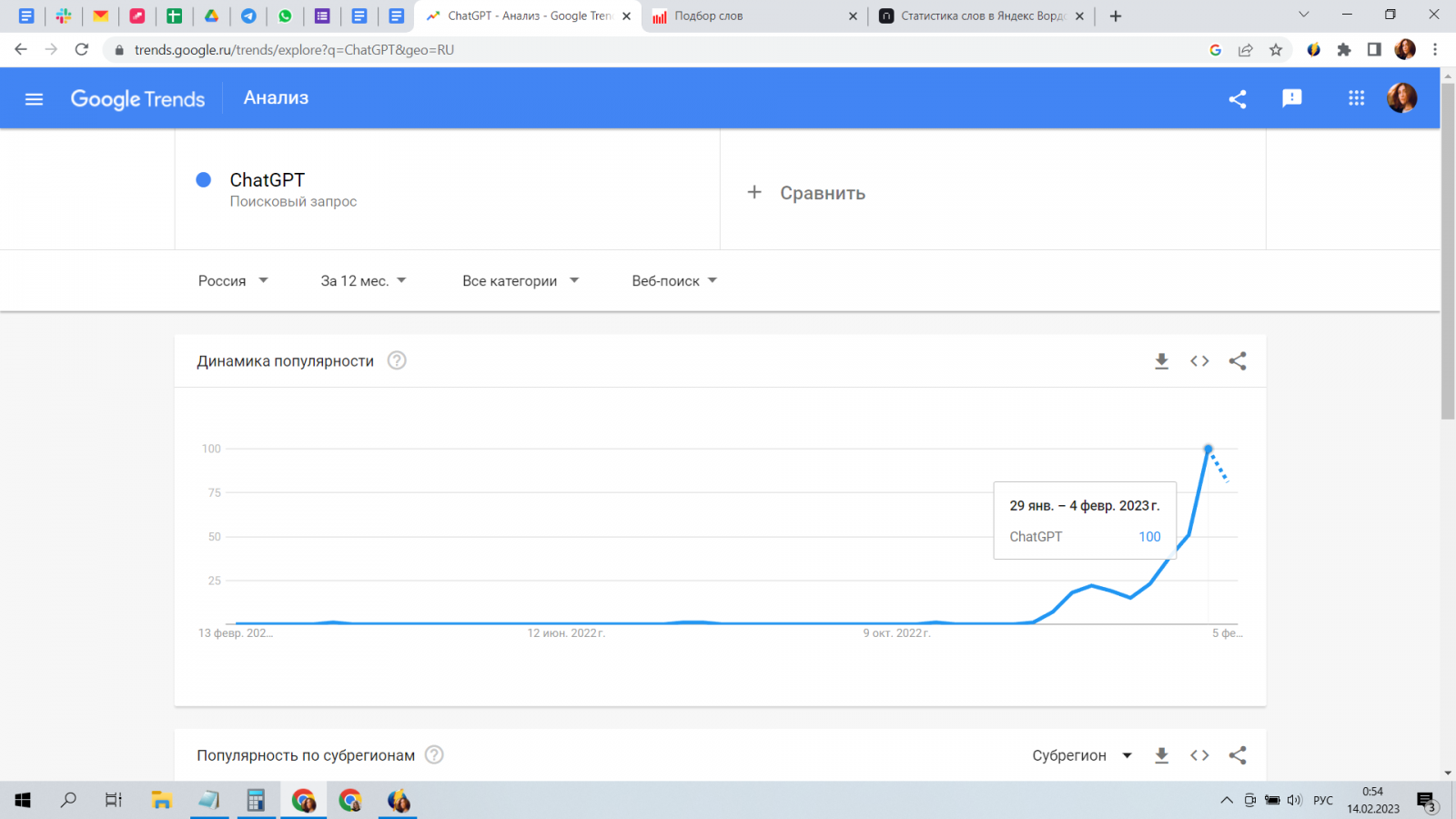Reload the current page

[x=82, y=49]
